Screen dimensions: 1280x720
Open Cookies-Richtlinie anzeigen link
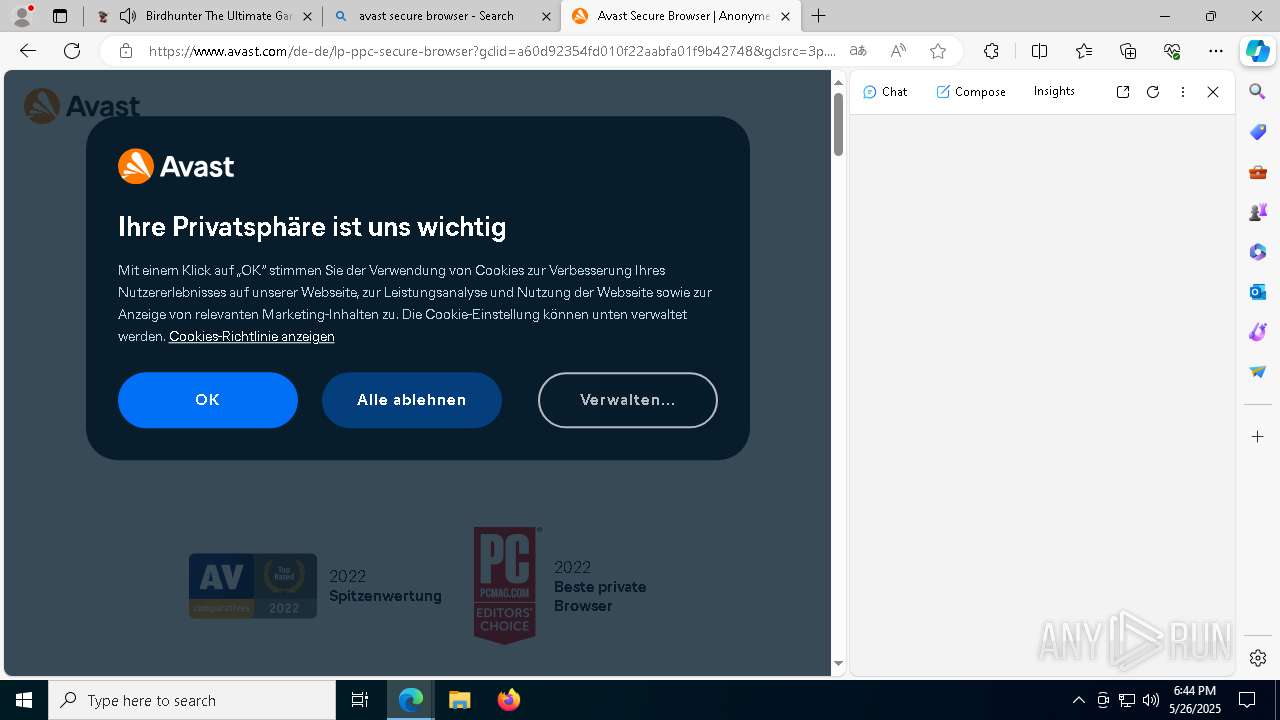point(252,336)
